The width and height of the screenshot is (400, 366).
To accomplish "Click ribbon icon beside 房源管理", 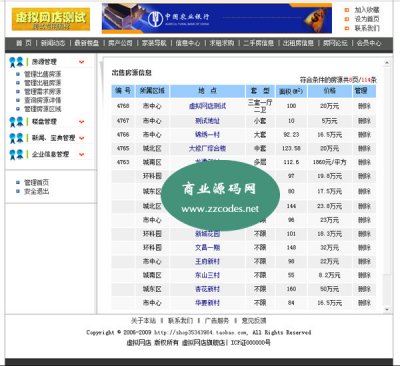I will pyautogui.click(x=16, y=62).
